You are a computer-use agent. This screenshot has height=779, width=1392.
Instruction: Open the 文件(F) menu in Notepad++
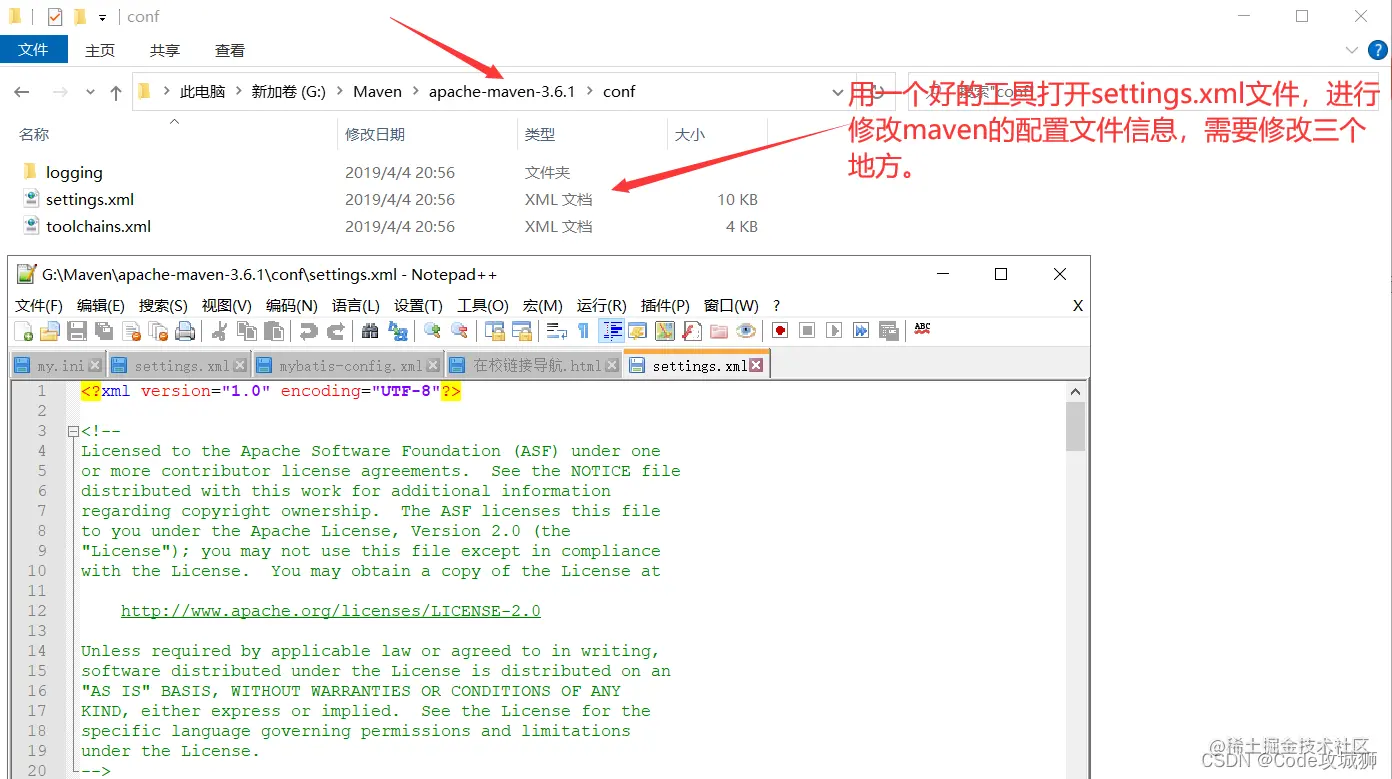[x=39, y=305]
